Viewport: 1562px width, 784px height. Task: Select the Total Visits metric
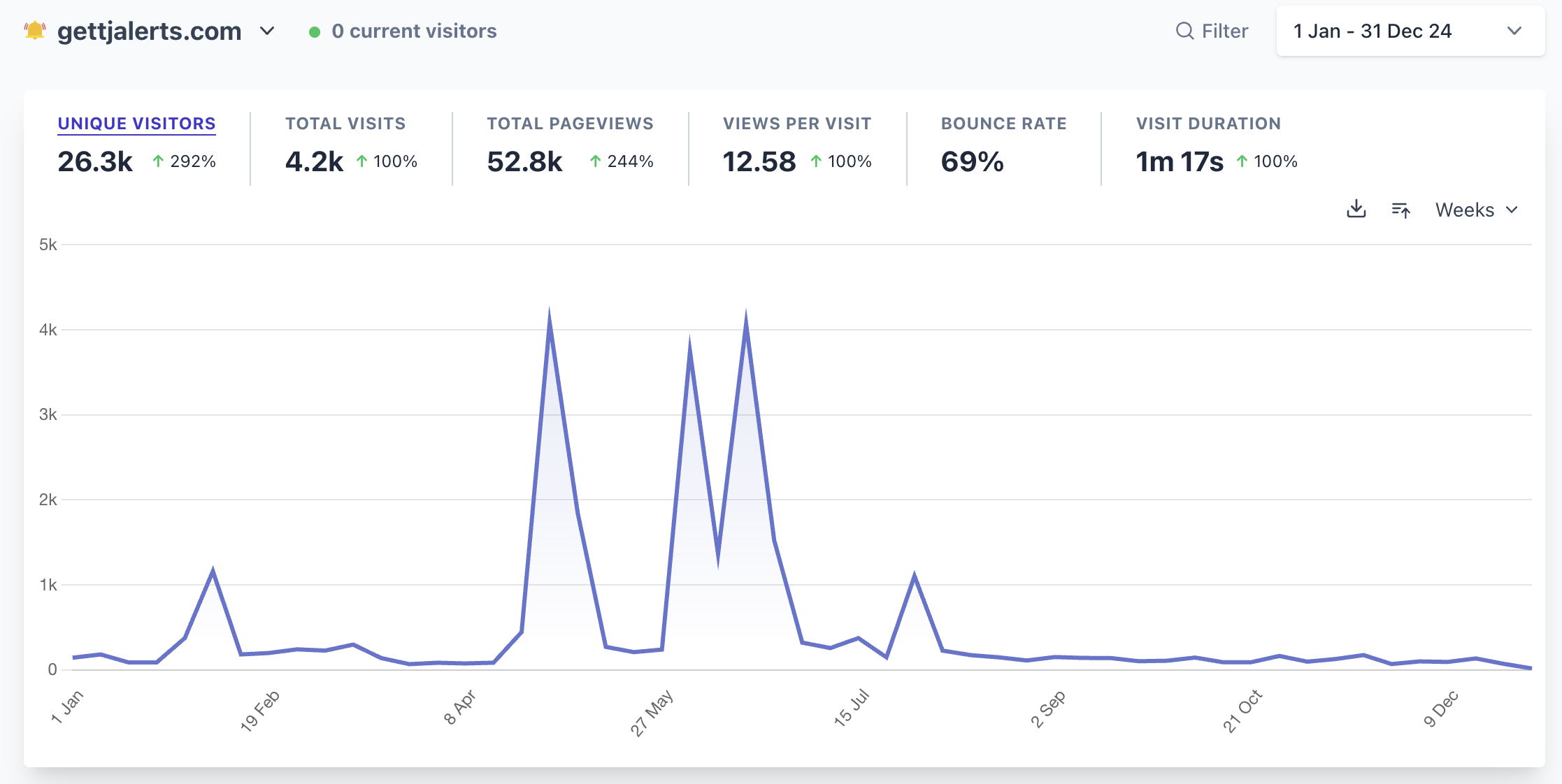(x=345, y=124)
